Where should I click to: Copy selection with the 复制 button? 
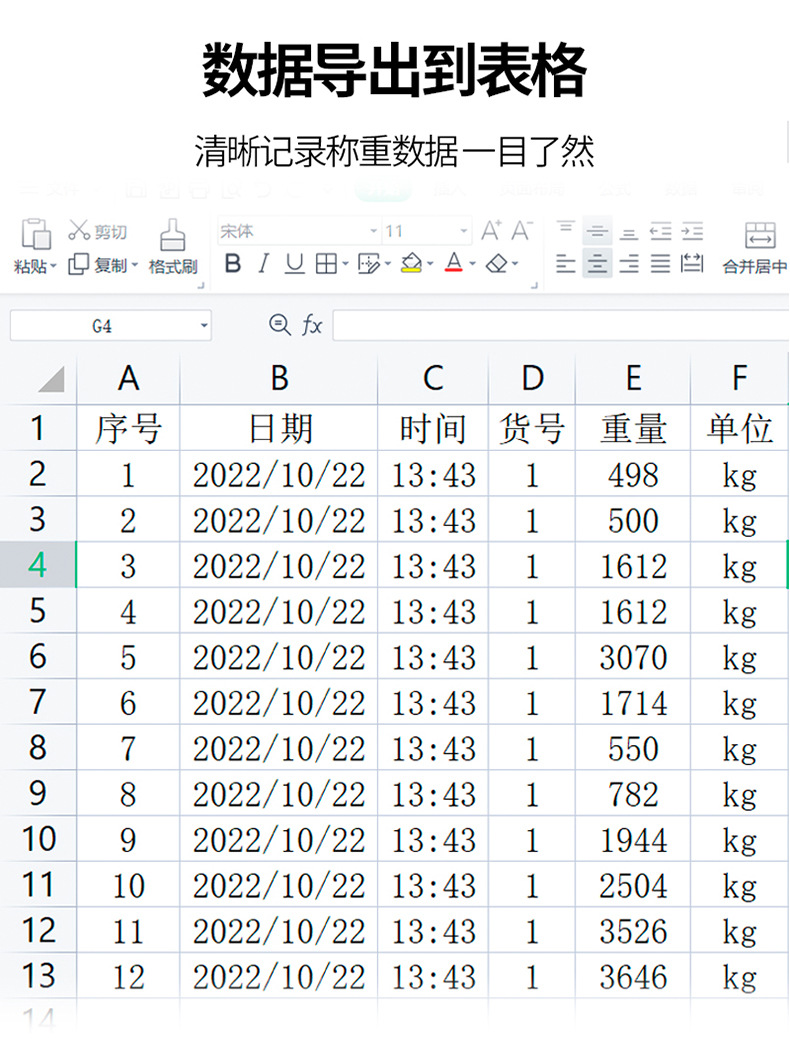[x=97, y=265]
